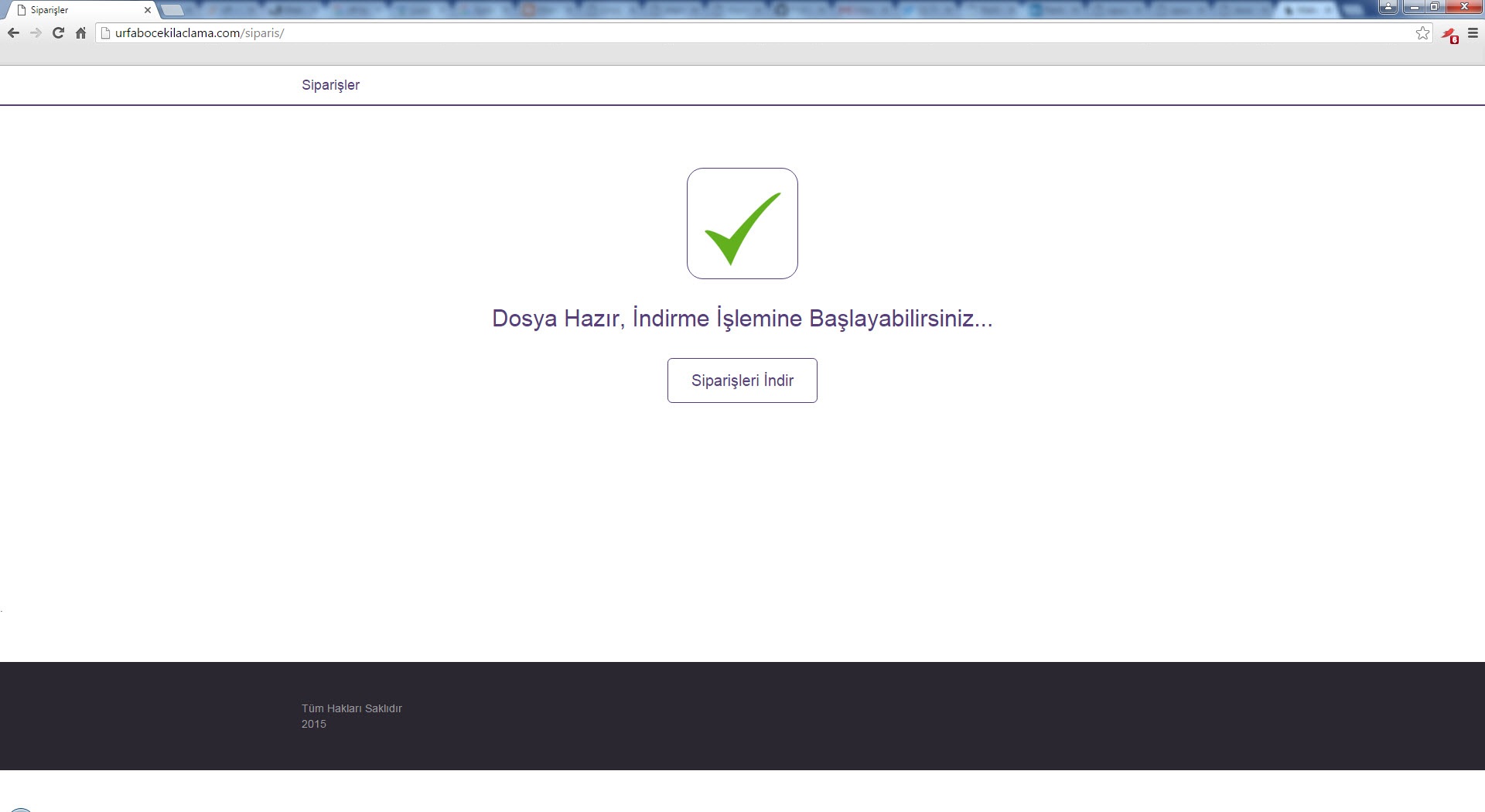Click the browser forward arrow
Screen dimensions: 1485x812
(x=36, y=33)
